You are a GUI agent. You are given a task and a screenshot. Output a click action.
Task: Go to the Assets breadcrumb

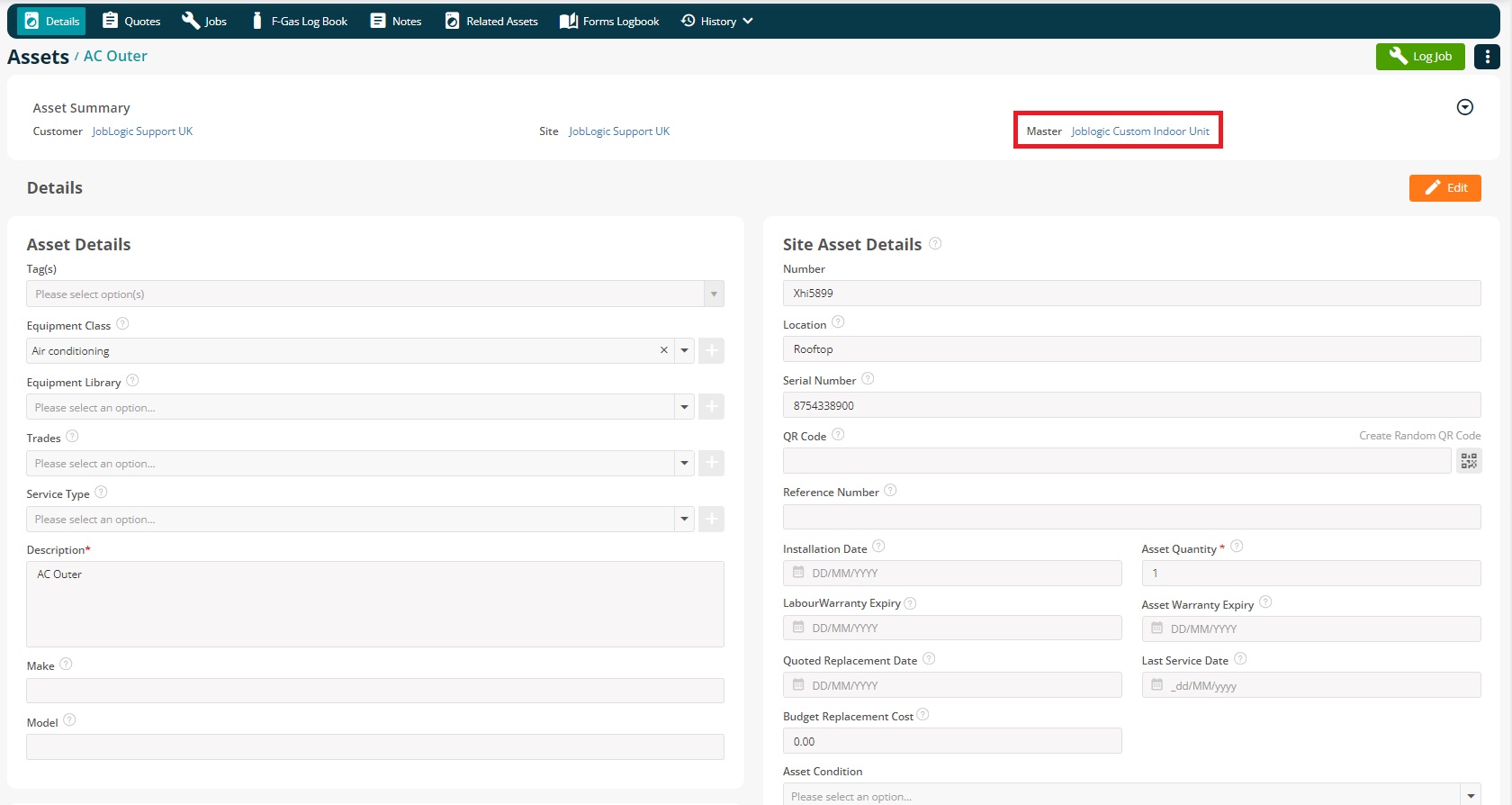click(x=38, y=57)
